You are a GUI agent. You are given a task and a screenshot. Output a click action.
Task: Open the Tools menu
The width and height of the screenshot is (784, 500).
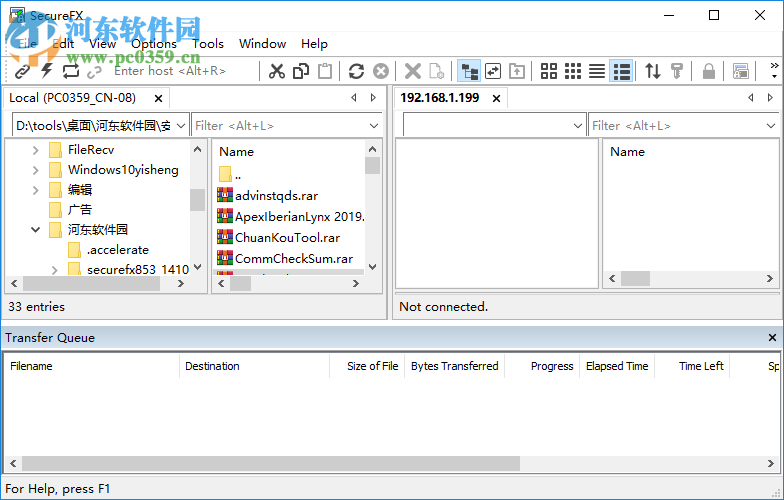coord(208,44)
